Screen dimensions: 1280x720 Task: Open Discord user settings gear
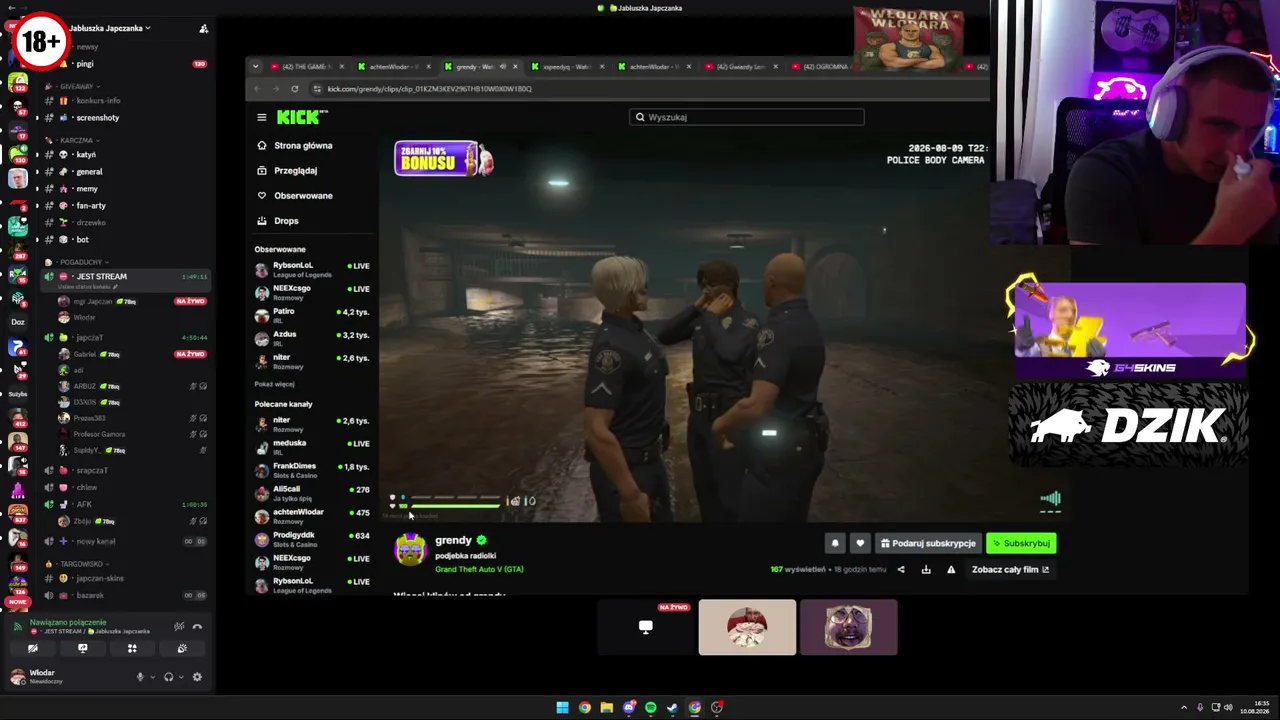click(x=197, y=677)
